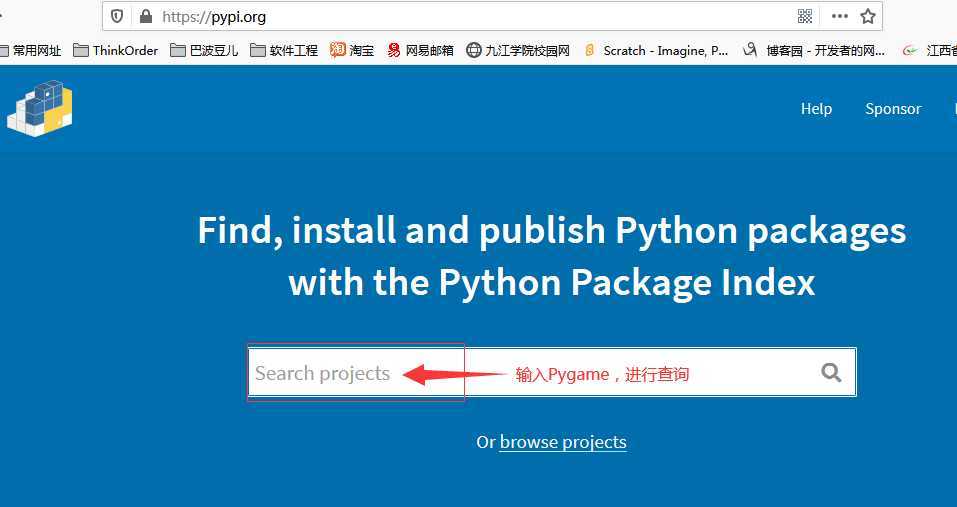957x507 pixels.
Task: Open the 淘宝 bookmark
Action: (352, 51)
